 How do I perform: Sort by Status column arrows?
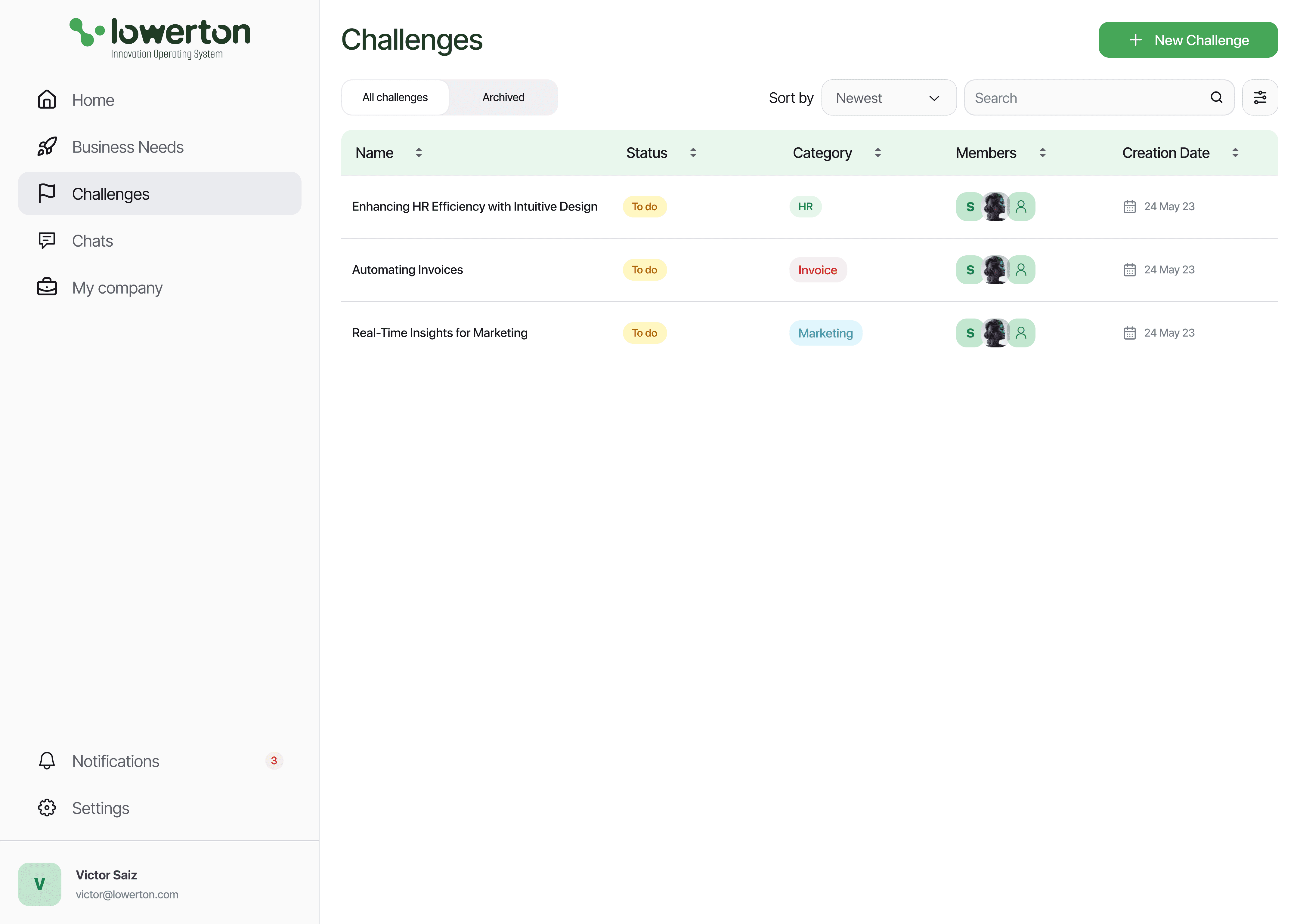pos(693,152)
